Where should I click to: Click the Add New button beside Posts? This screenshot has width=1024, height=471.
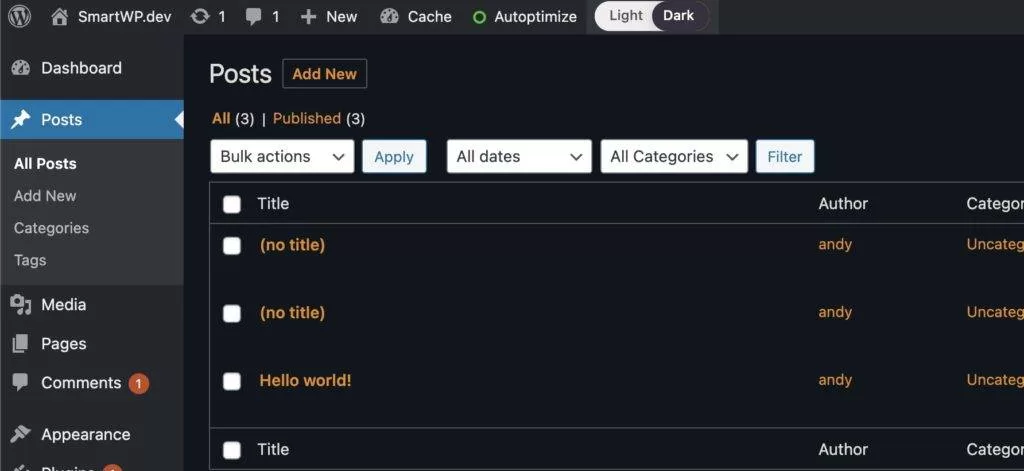click(x=324, y=74)
